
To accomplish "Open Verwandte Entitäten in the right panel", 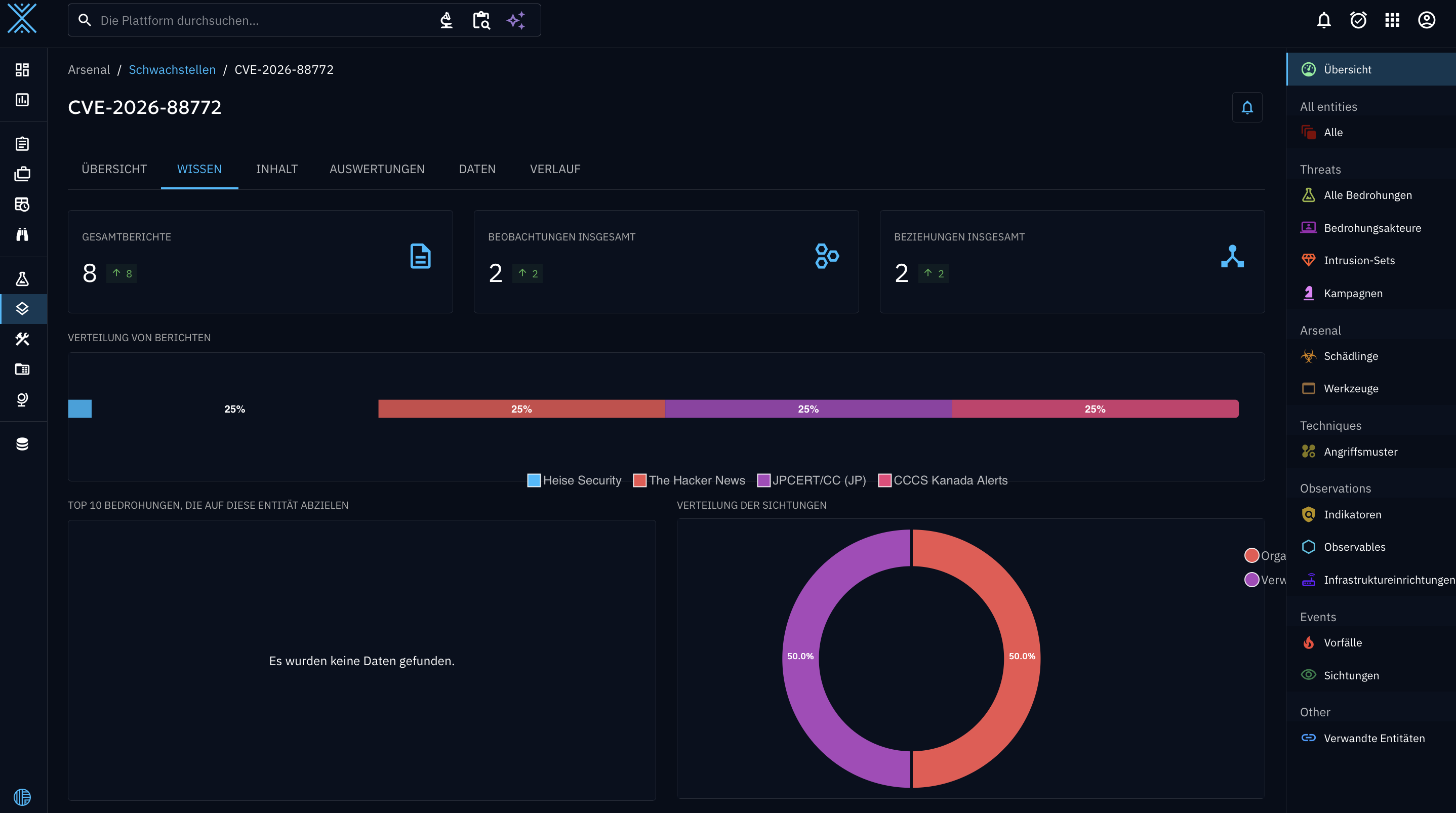I will (x=1371, y=739).
